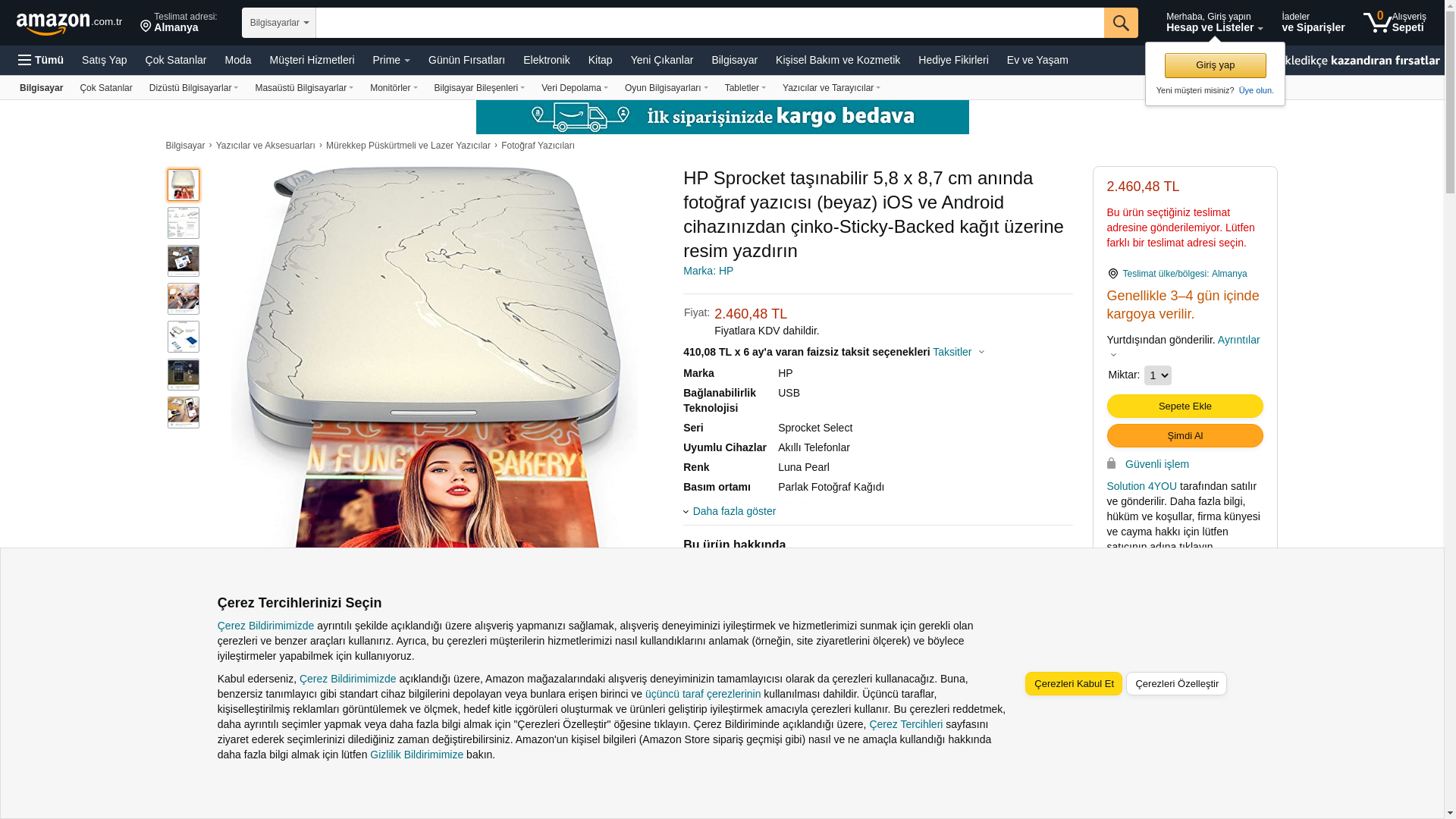Click the Güvenli işlem link
This screenshot has height=819, width=1456.
[1156, 464]
